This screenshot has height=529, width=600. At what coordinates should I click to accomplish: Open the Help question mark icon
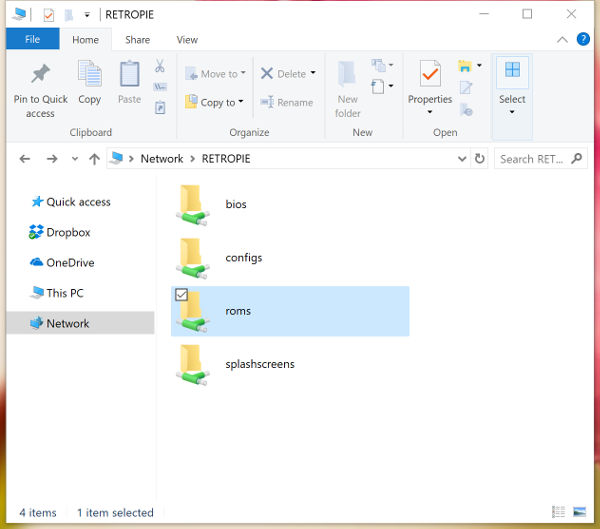click(583, 39)
